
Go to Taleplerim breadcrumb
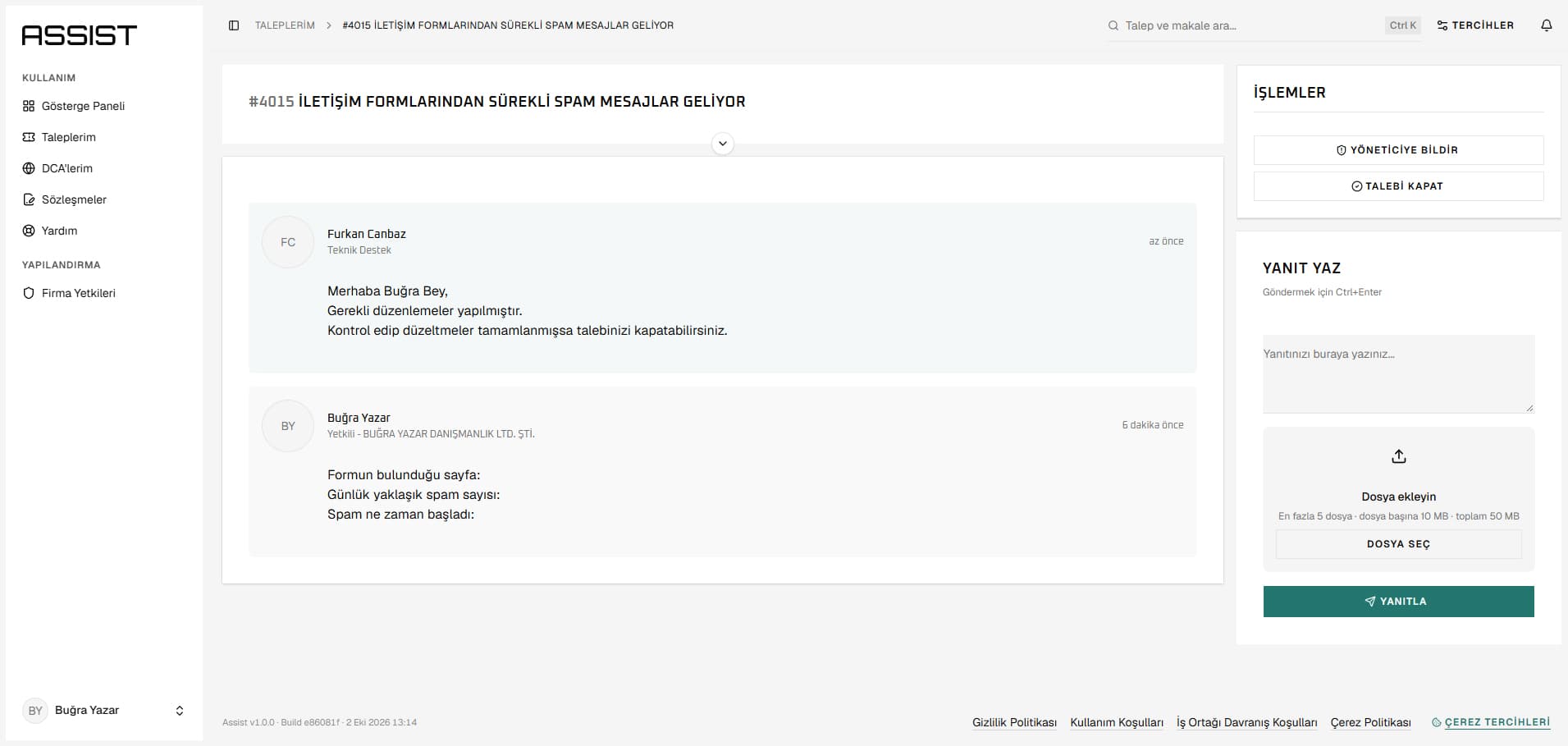(x=285, y=25)
